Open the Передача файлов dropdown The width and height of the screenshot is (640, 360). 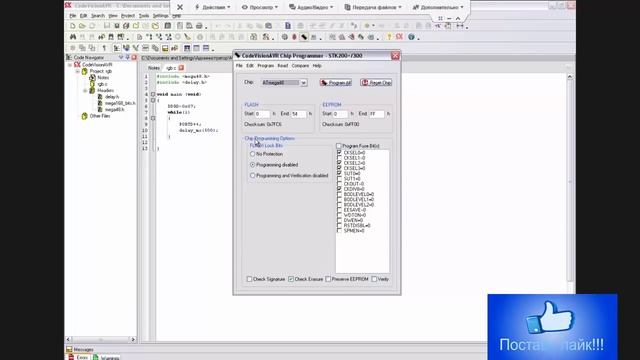point(373,7)
